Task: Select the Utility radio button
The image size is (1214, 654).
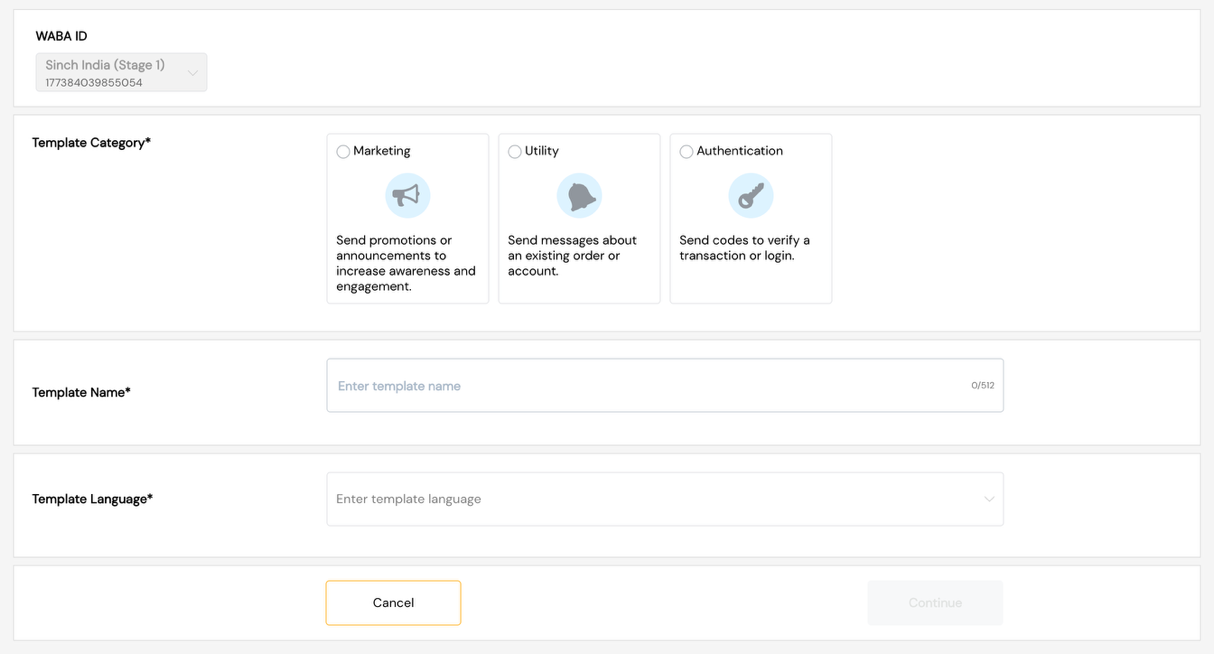Action: [514, 152]
